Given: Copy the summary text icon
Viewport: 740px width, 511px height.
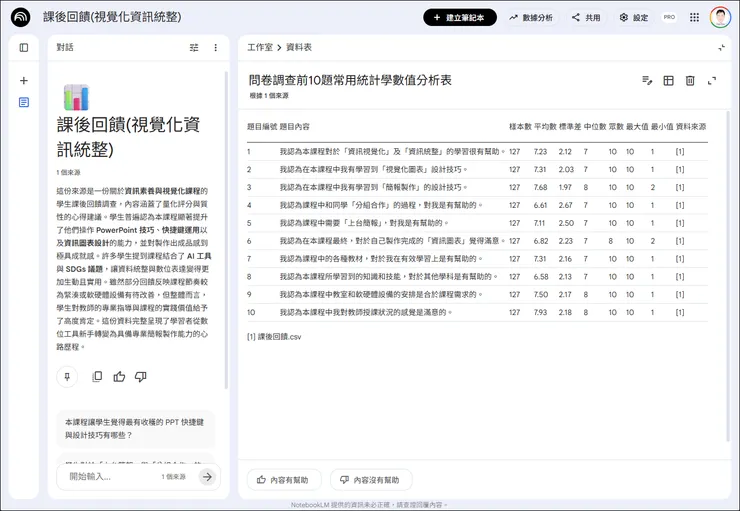Looking at the screenshot, I should (97, 377).
